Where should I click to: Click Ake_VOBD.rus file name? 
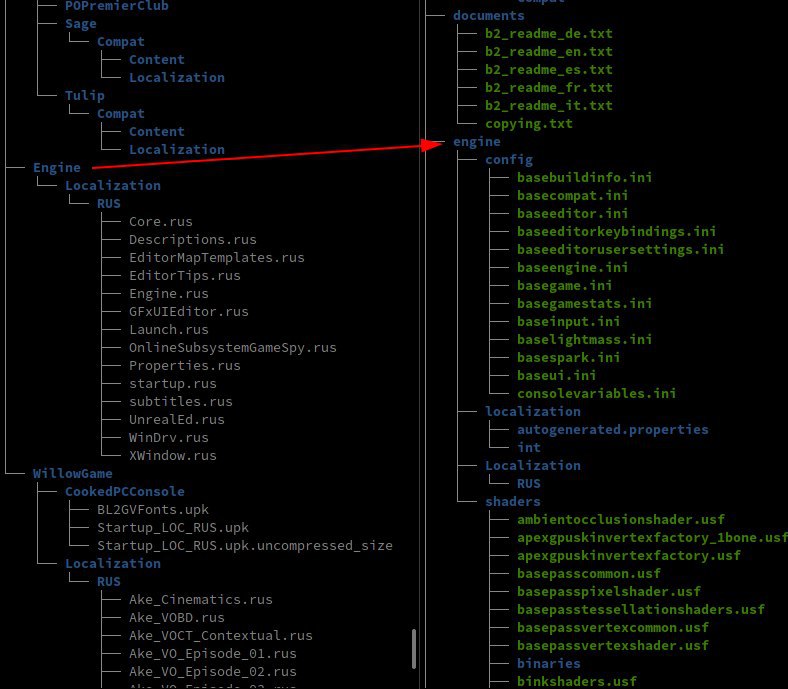(x=176, y=618)
